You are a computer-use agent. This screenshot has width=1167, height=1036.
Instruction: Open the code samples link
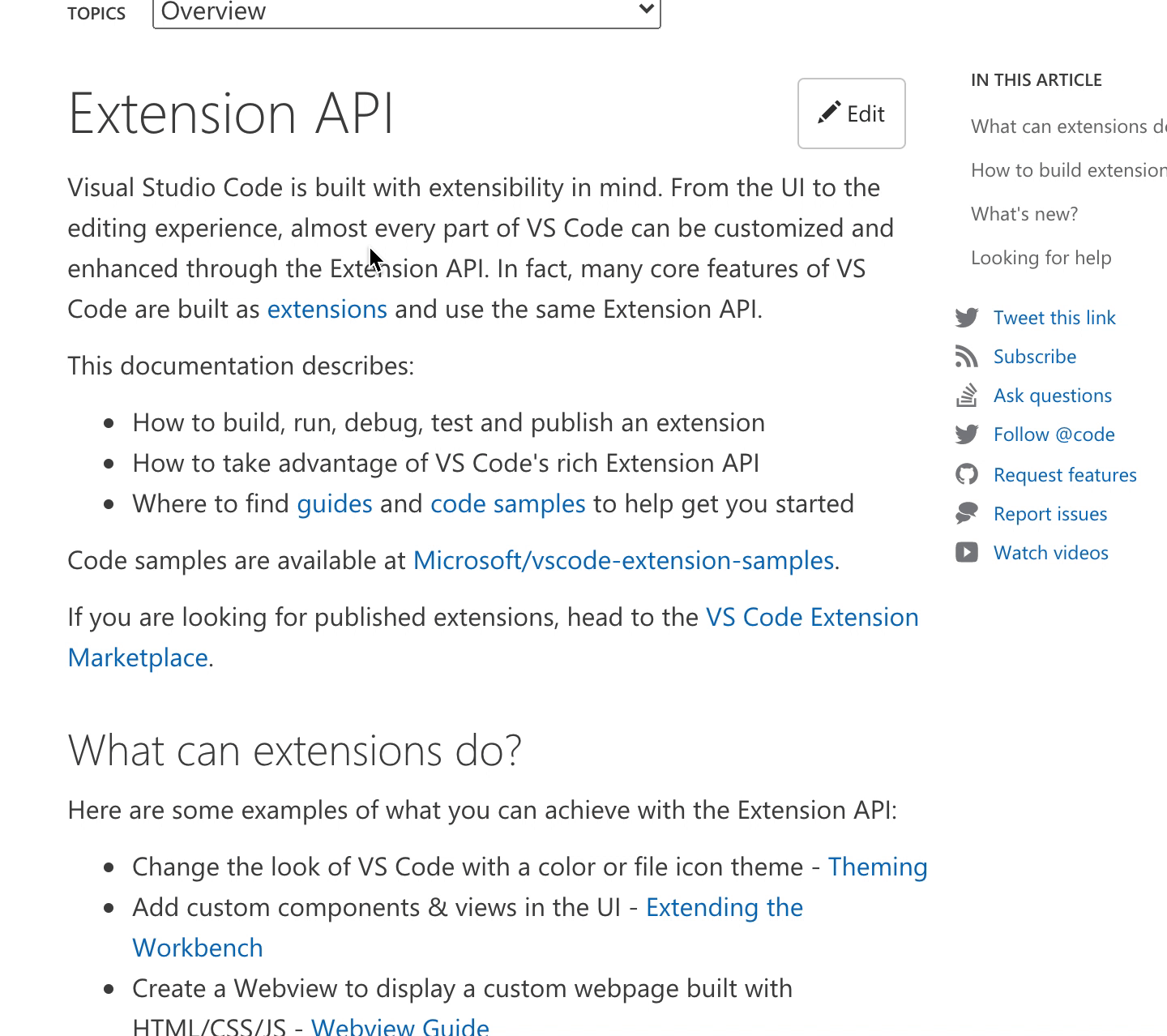click(x=507, y=503)
